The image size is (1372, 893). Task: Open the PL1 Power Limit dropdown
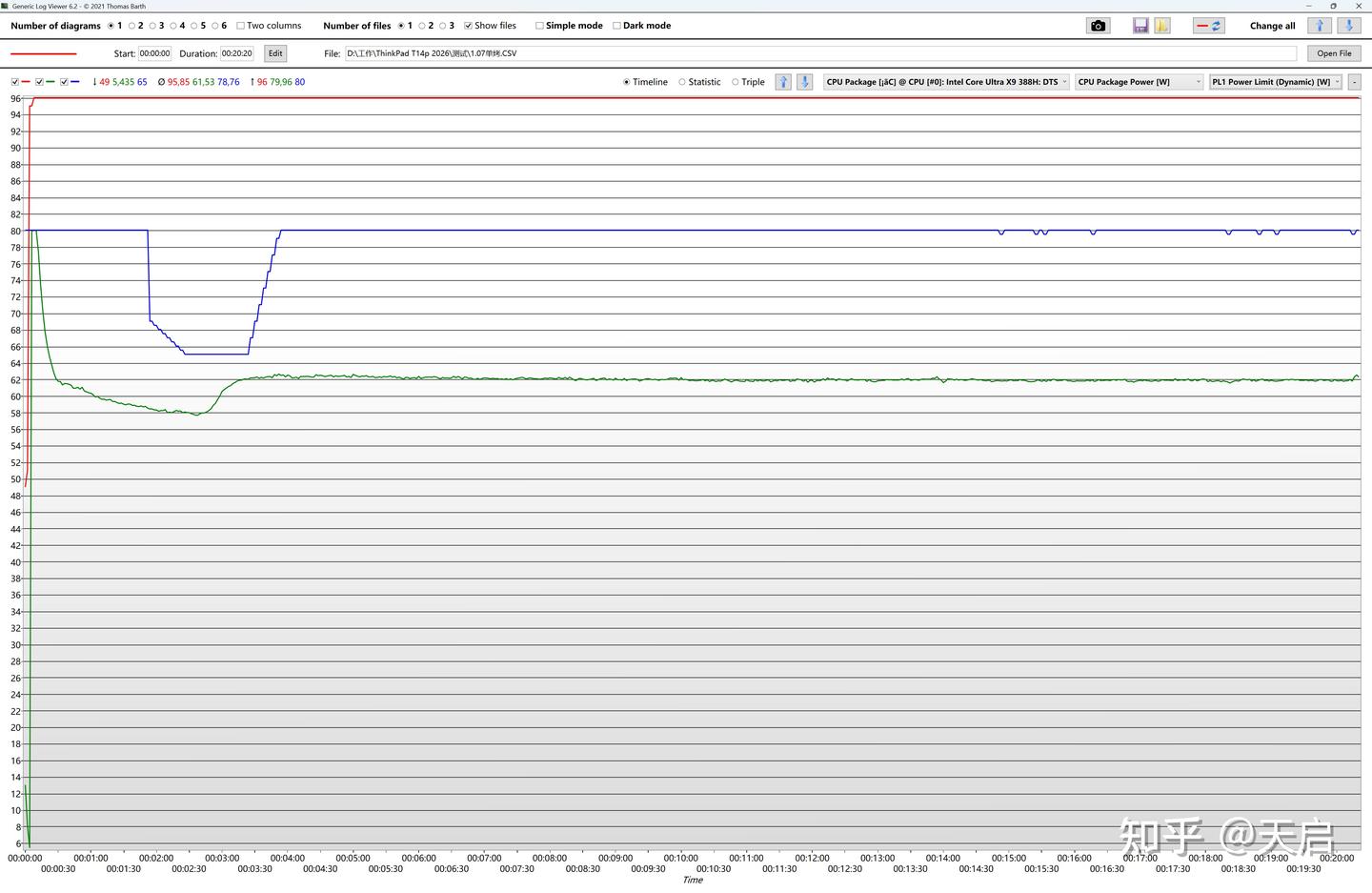pyautogui.click(x=1276, y=82)
